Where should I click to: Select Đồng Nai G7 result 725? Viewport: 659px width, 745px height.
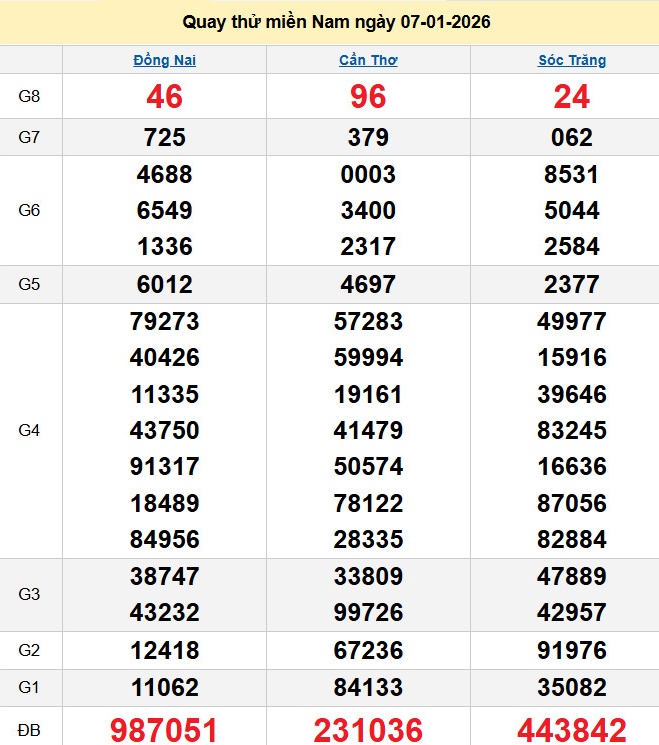(x=164, y=138)
